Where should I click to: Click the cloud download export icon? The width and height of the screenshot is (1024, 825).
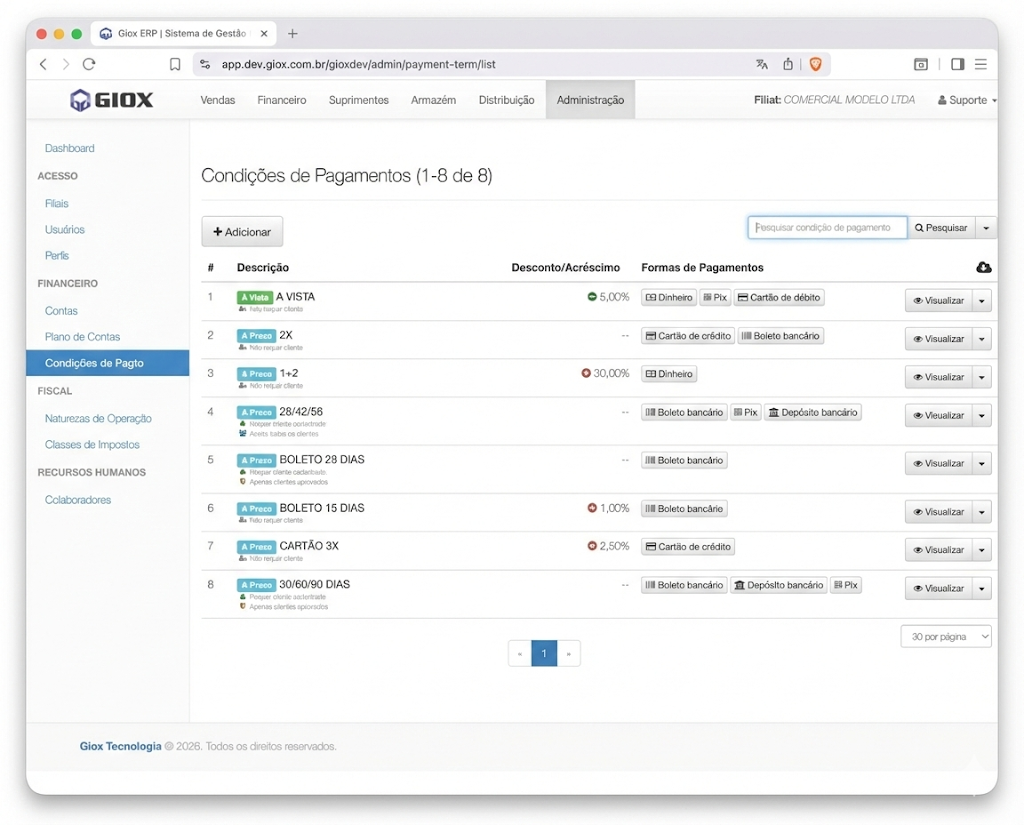click(983, 267)
